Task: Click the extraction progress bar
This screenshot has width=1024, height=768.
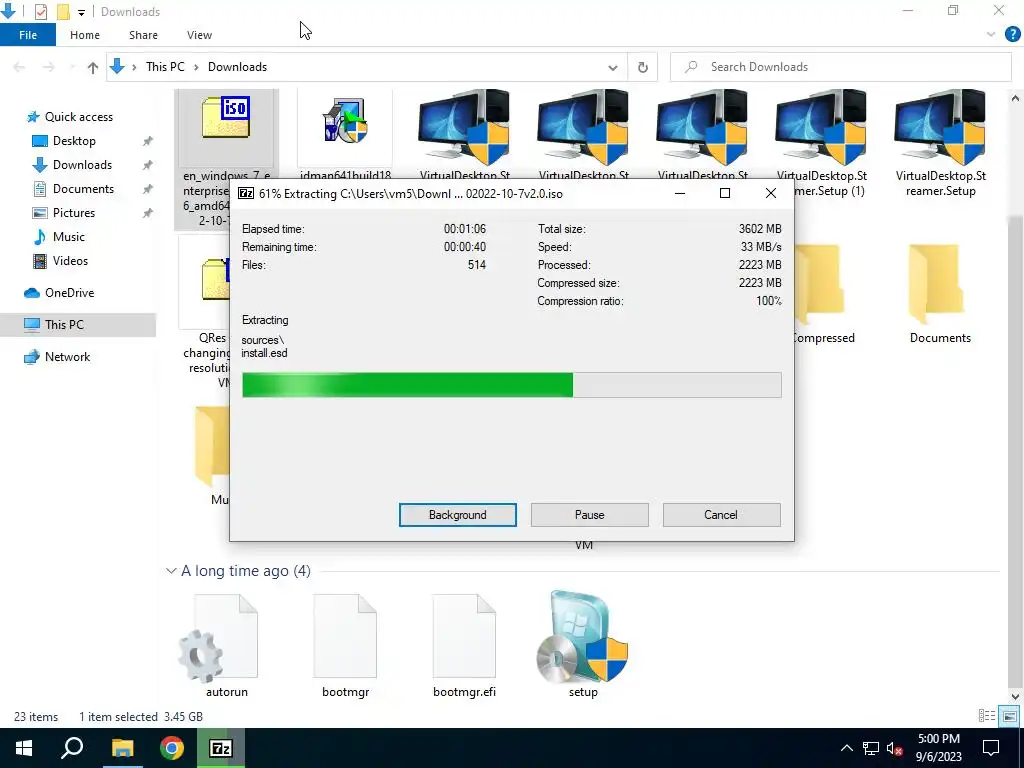Action: (x=512, y=385)
